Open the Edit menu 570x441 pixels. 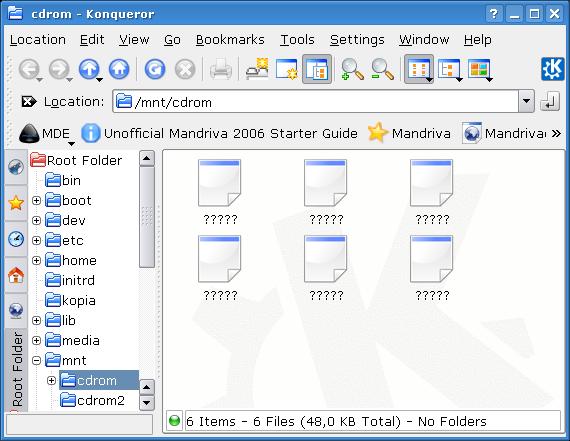pos(92,40)
